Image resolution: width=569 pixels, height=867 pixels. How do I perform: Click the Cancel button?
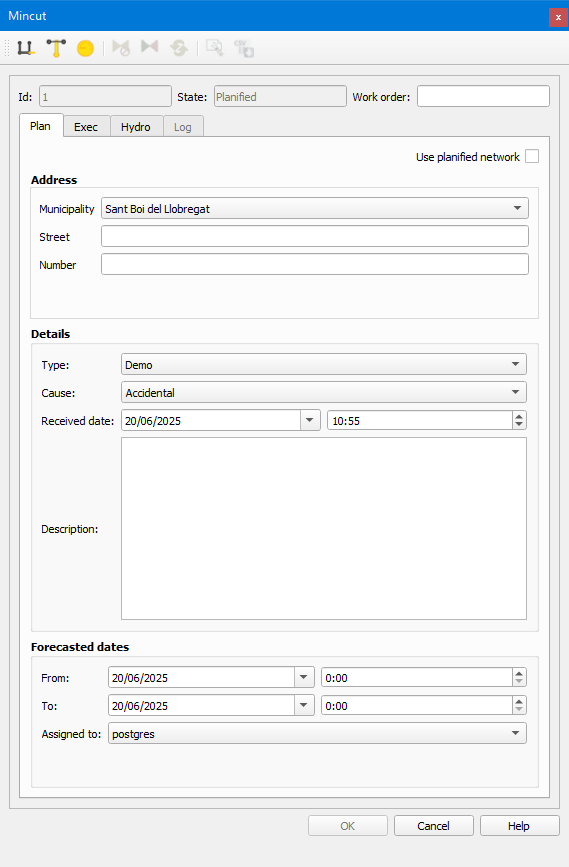pos(434,826)
